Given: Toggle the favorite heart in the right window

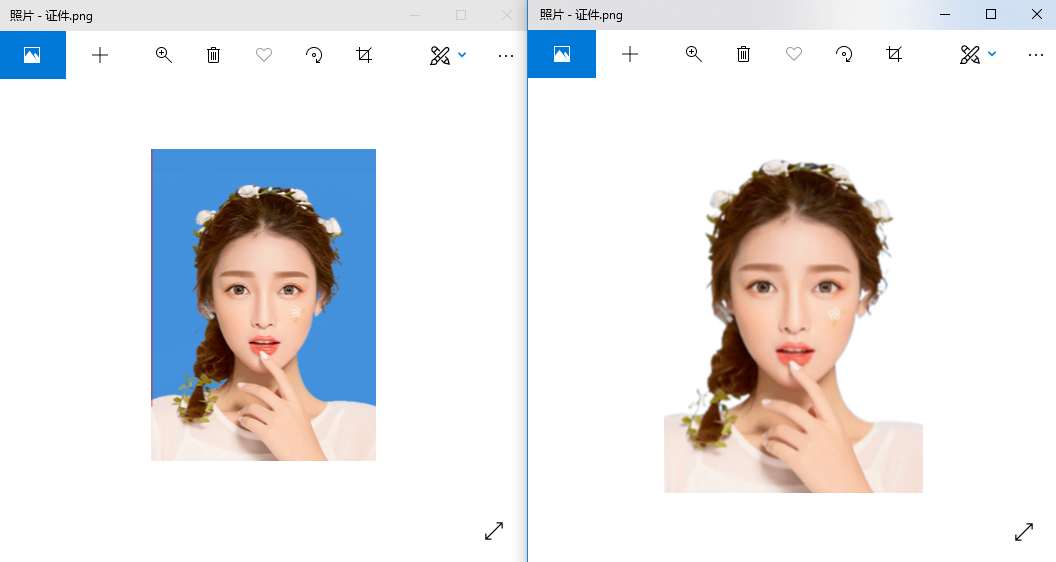Looking at the screenshot, I should coord(794,55).
